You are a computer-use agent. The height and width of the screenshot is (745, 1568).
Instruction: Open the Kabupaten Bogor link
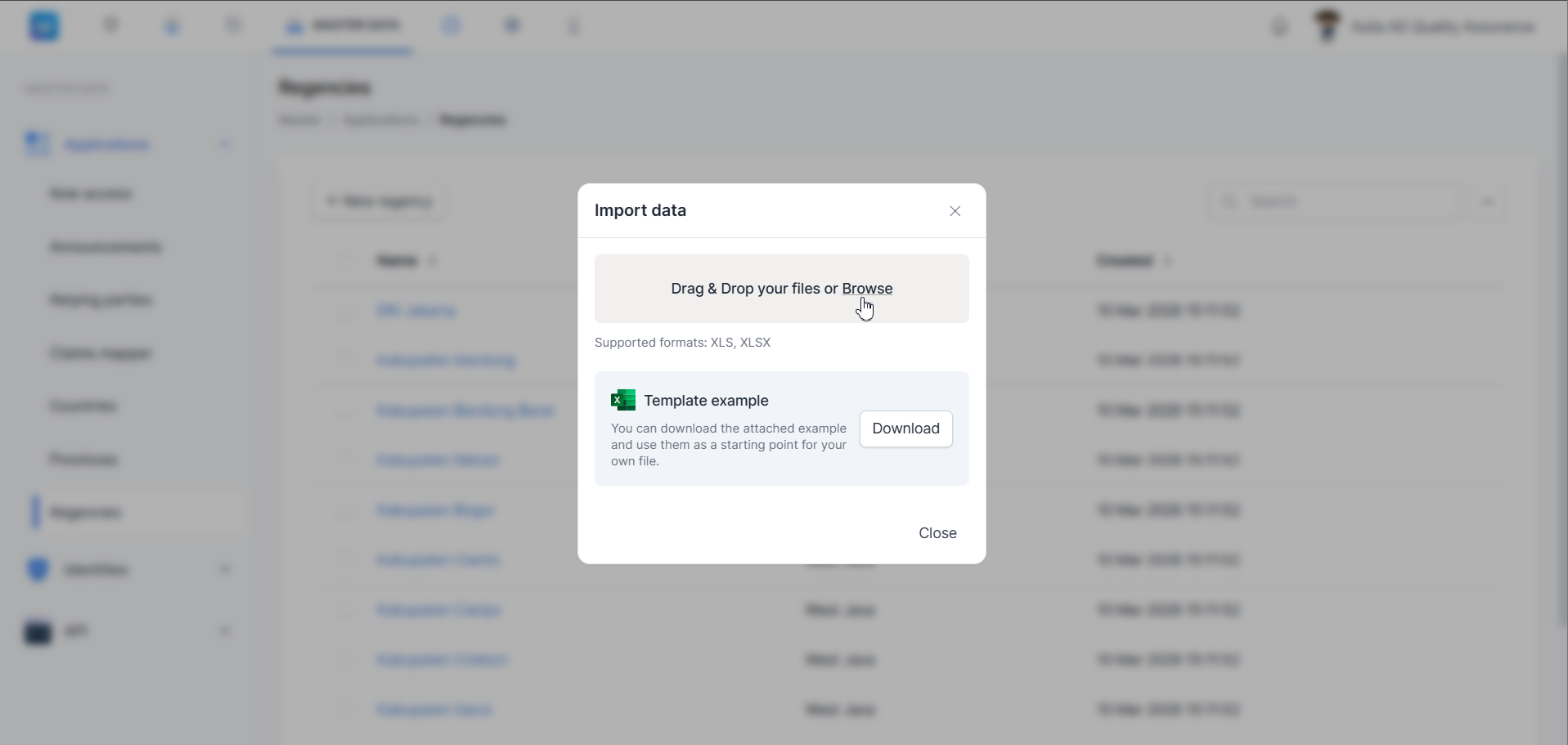(x=434, y=510)
